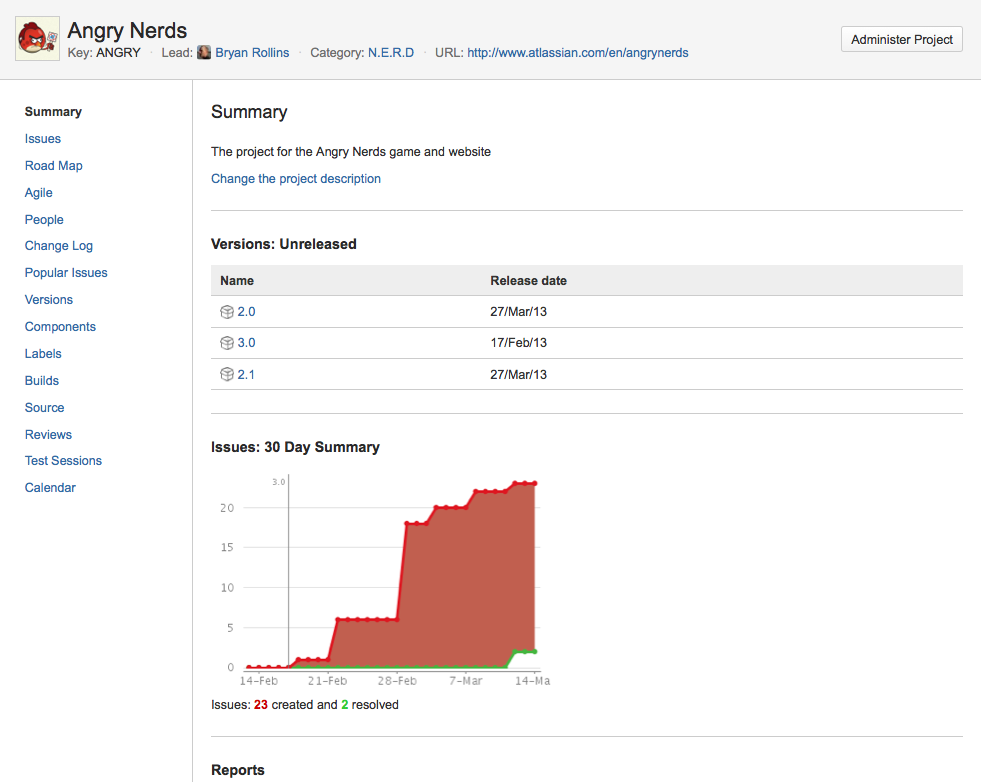Click the 30 day issues chart
Screen dimensions: 981x782
[x=420, y=590]
